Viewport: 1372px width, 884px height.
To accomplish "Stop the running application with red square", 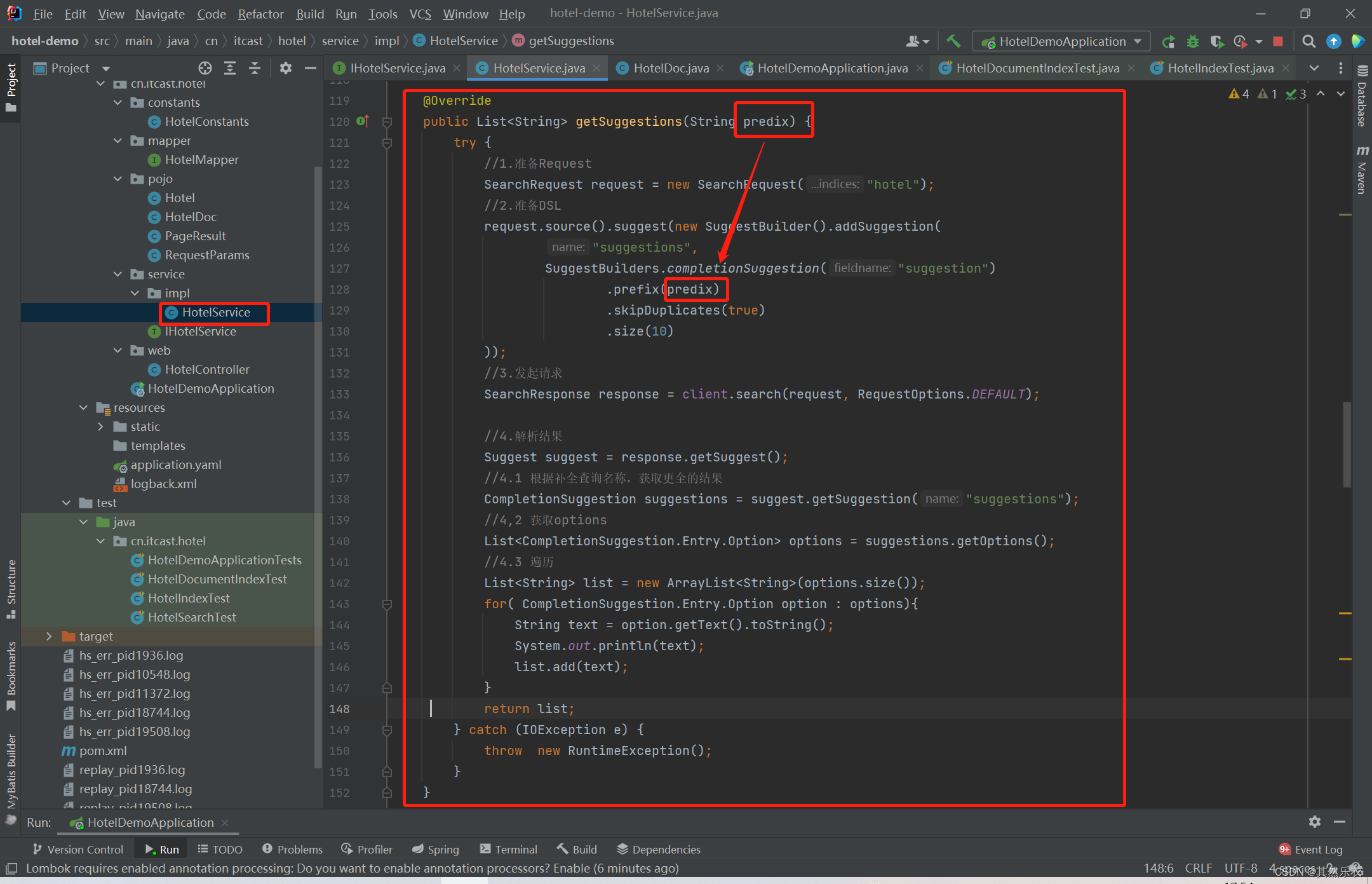I will (1278, 41).
